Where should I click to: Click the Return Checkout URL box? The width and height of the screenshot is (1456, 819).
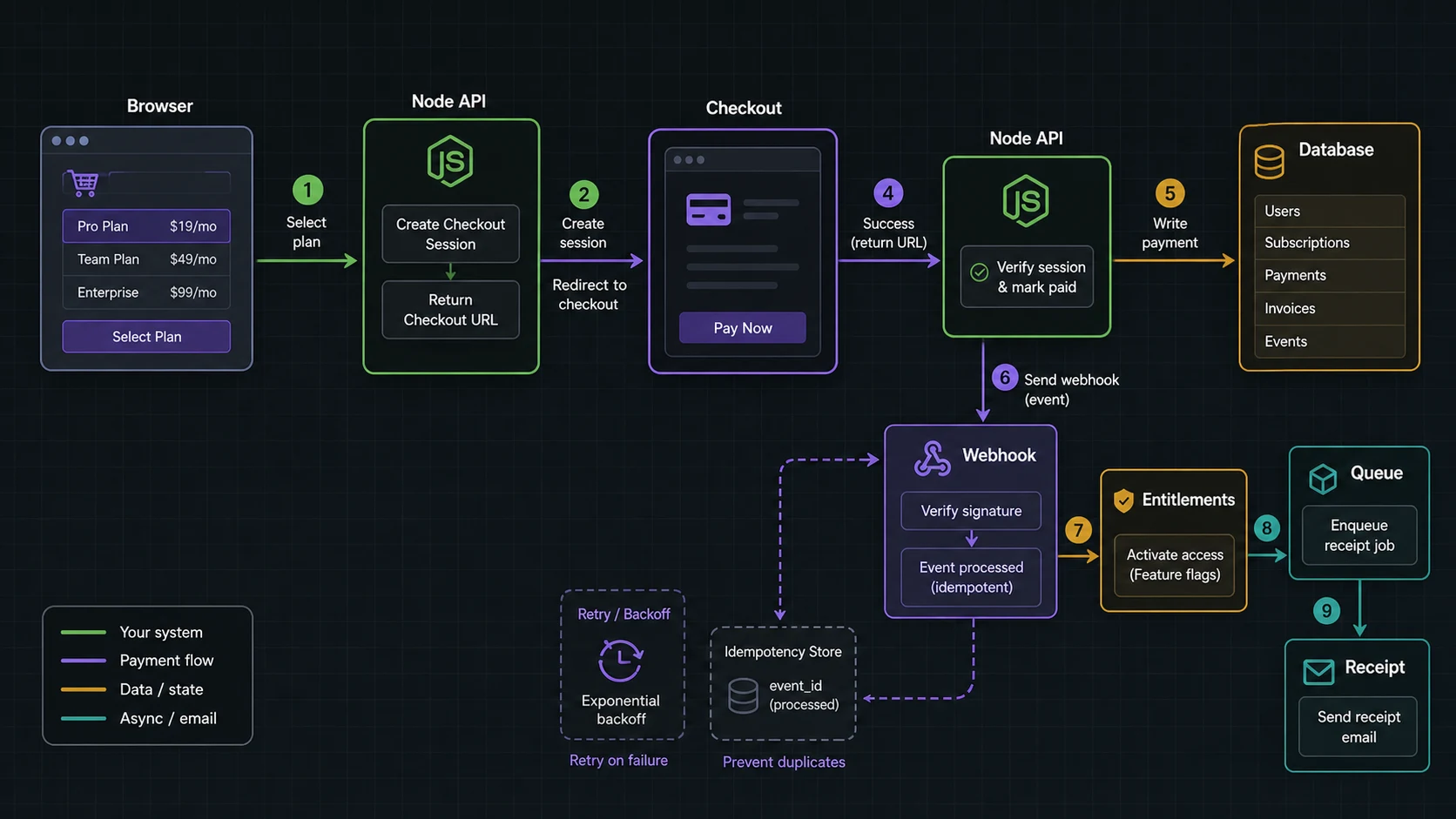[450, 309]
